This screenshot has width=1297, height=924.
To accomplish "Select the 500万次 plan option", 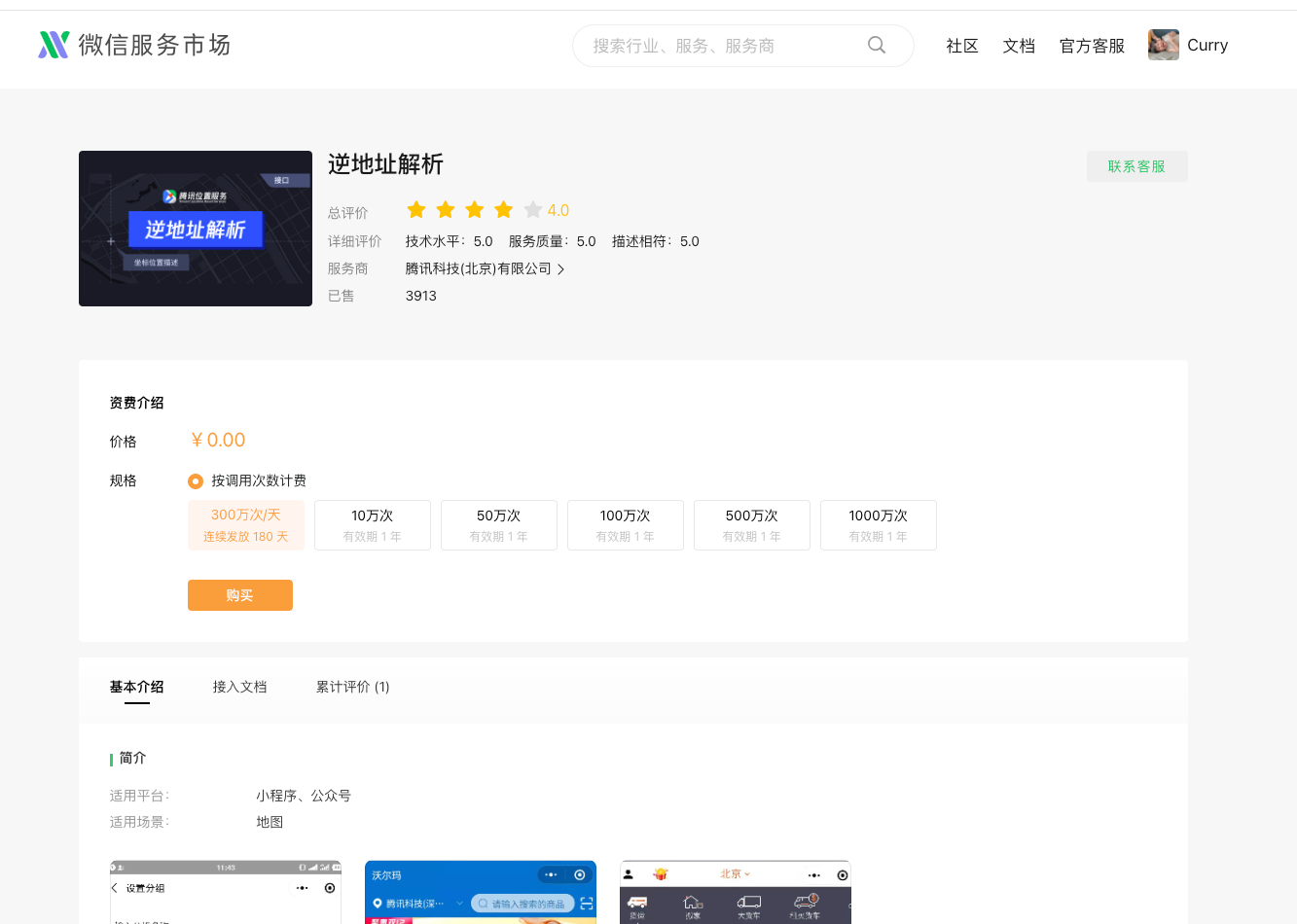I will coord(752,525).
